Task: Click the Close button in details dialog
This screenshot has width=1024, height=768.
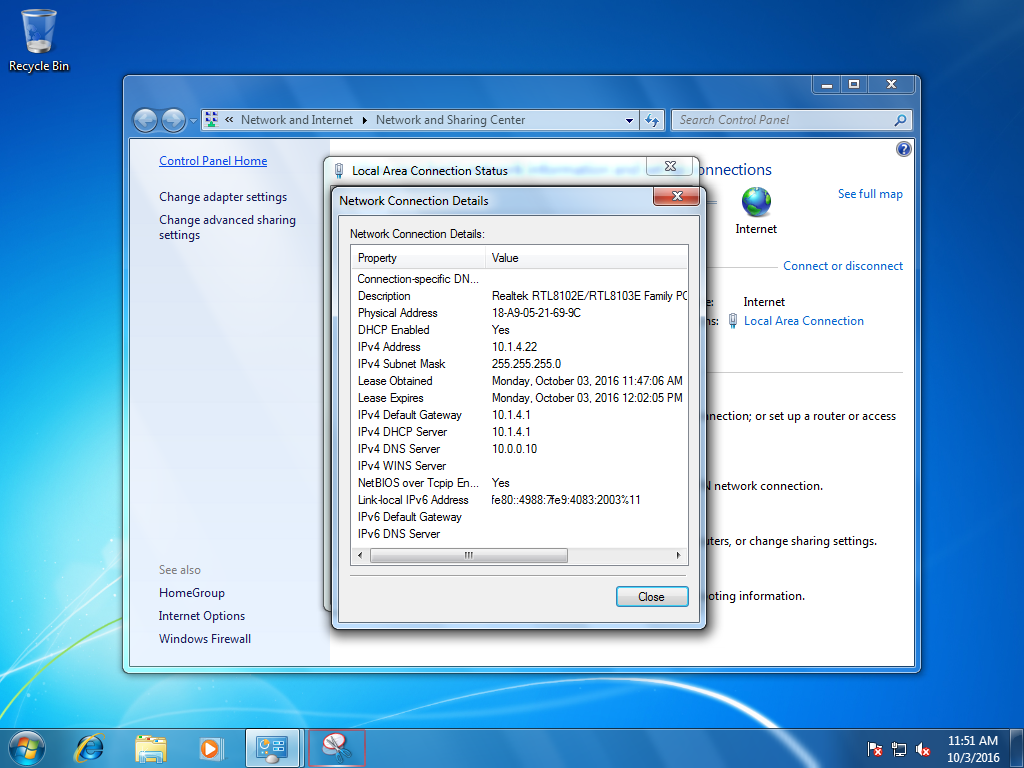Action: 652,596
